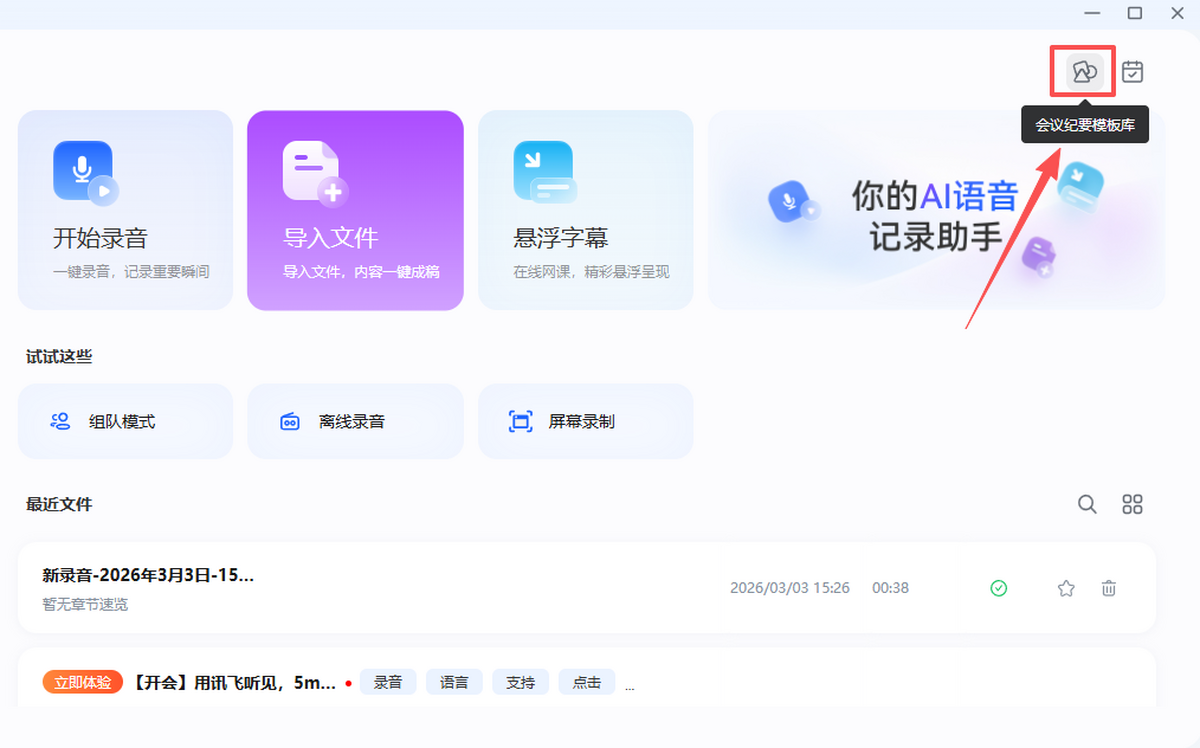Open 离线录音 offline recording
The width and height of the screenshot is (1200, 748).
[x=355, y=422]
